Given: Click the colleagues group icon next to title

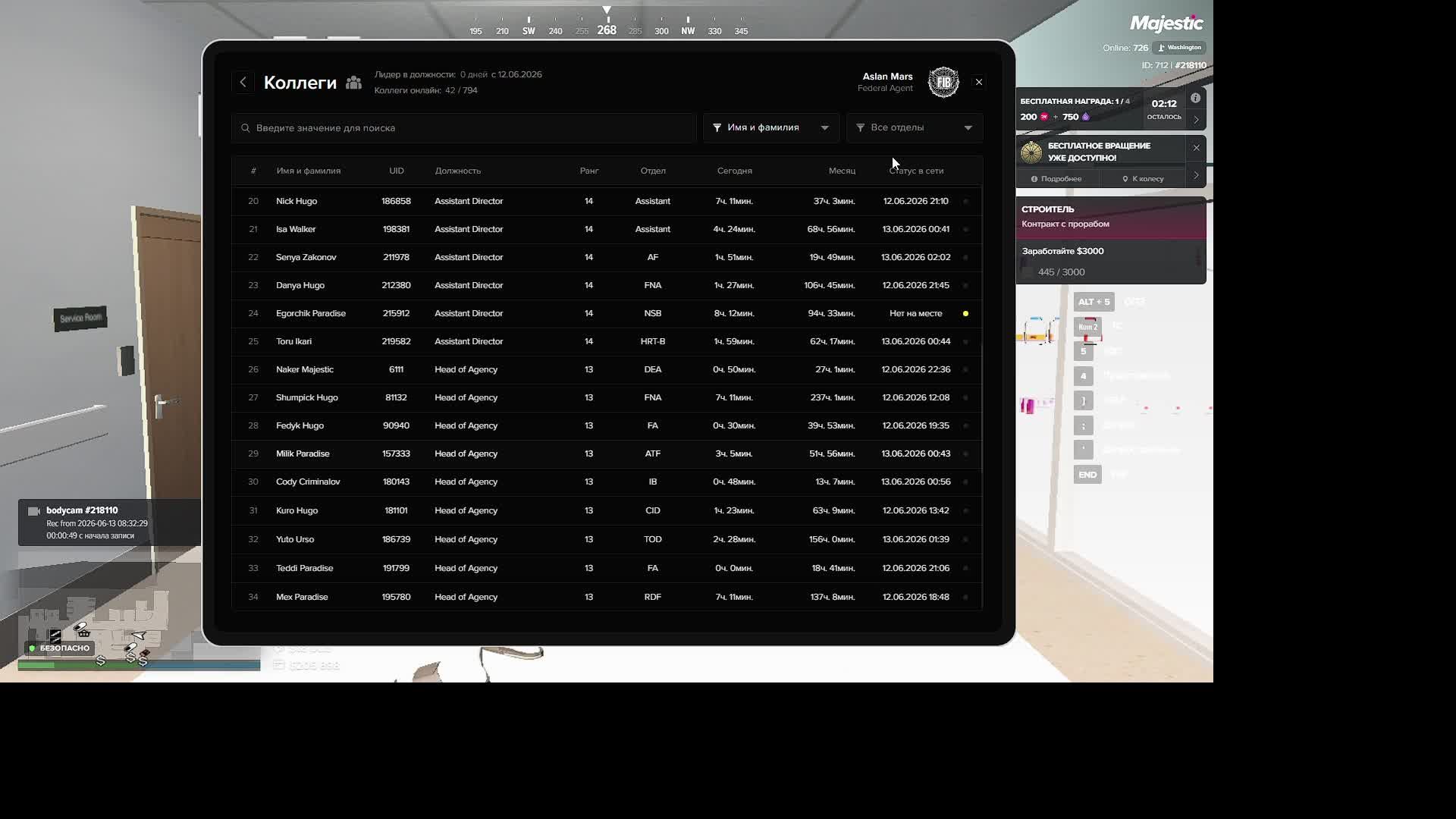Looking at the screenshot, I should point(353,83).
